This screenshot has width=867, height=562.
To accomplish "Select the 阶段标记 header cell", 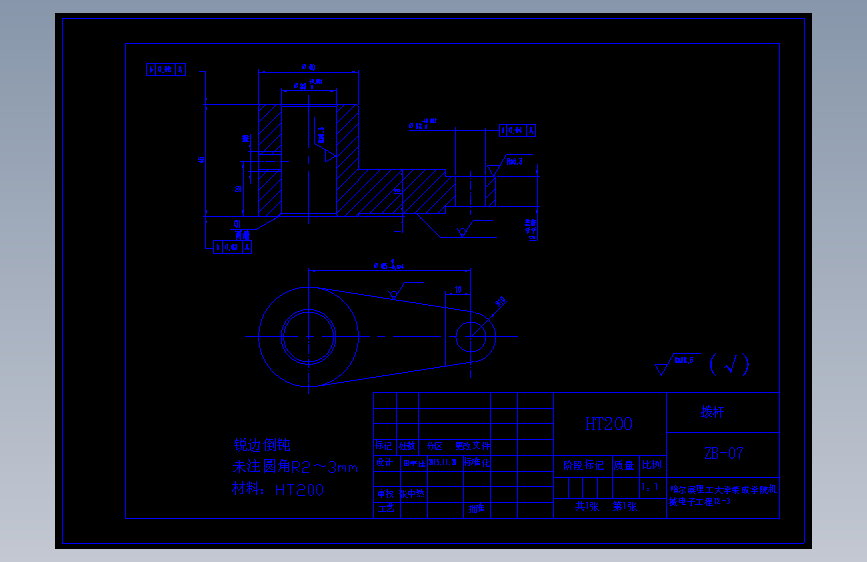I will click(x=583, y=465).
